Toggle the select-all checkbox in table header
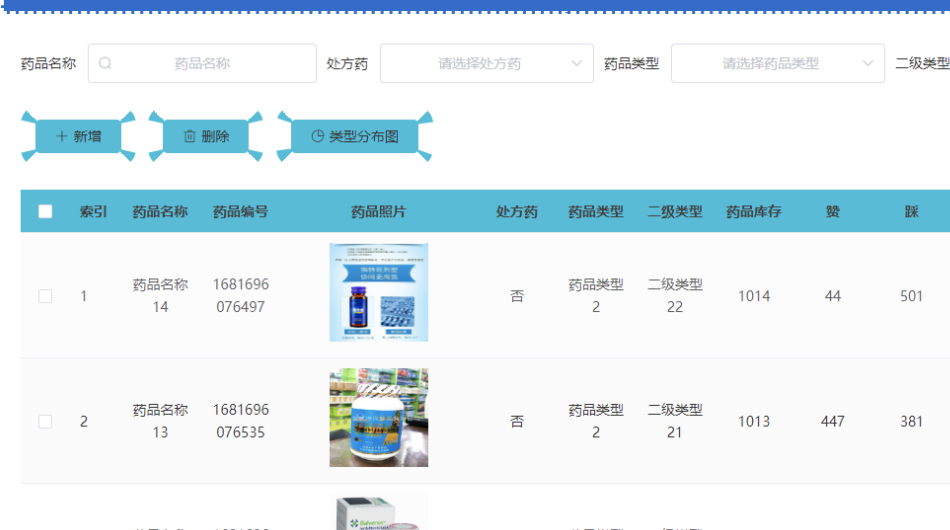The image size is (950, 530). [45, 211]
